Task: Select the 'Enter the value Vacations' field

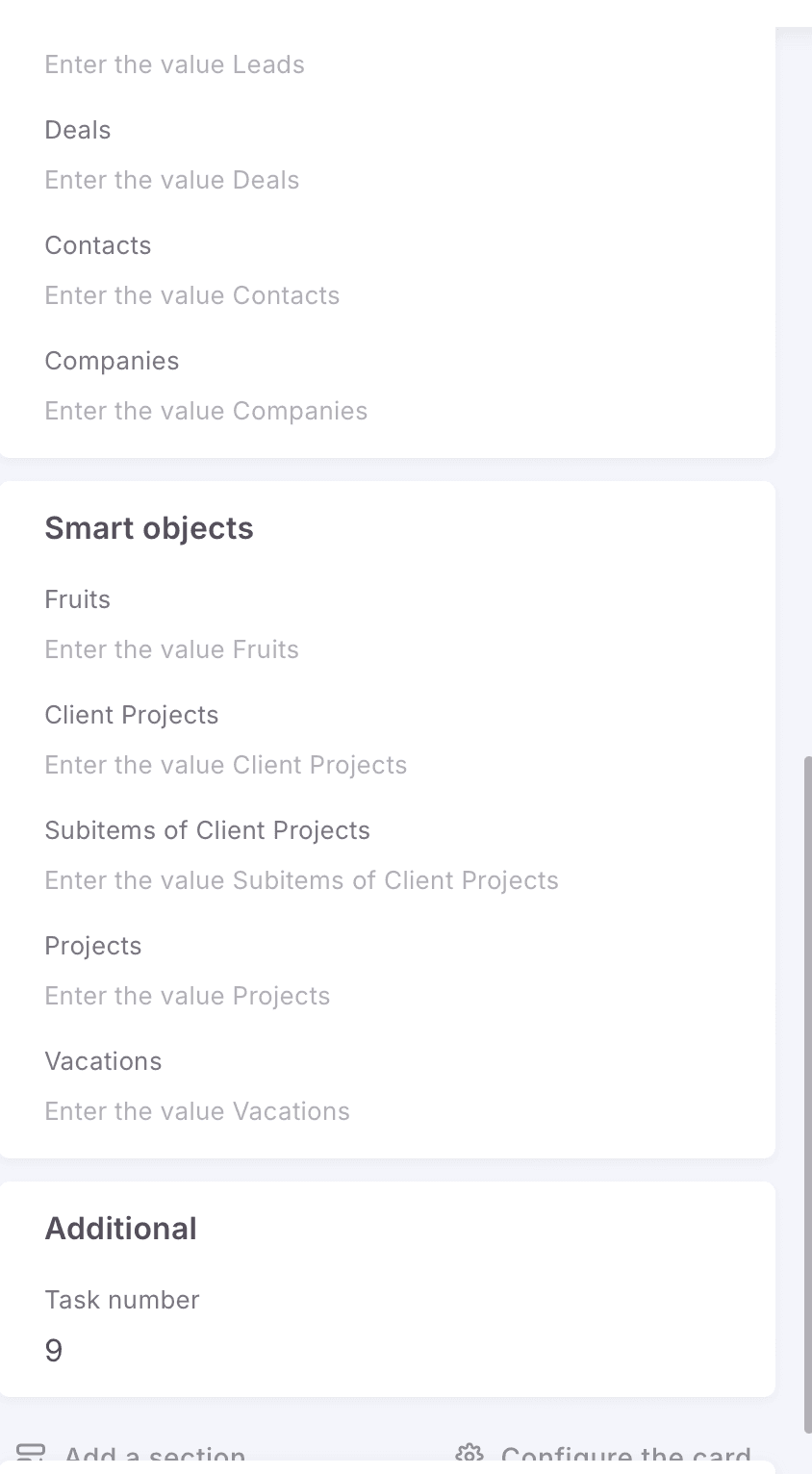Action: click(197, 1111)
